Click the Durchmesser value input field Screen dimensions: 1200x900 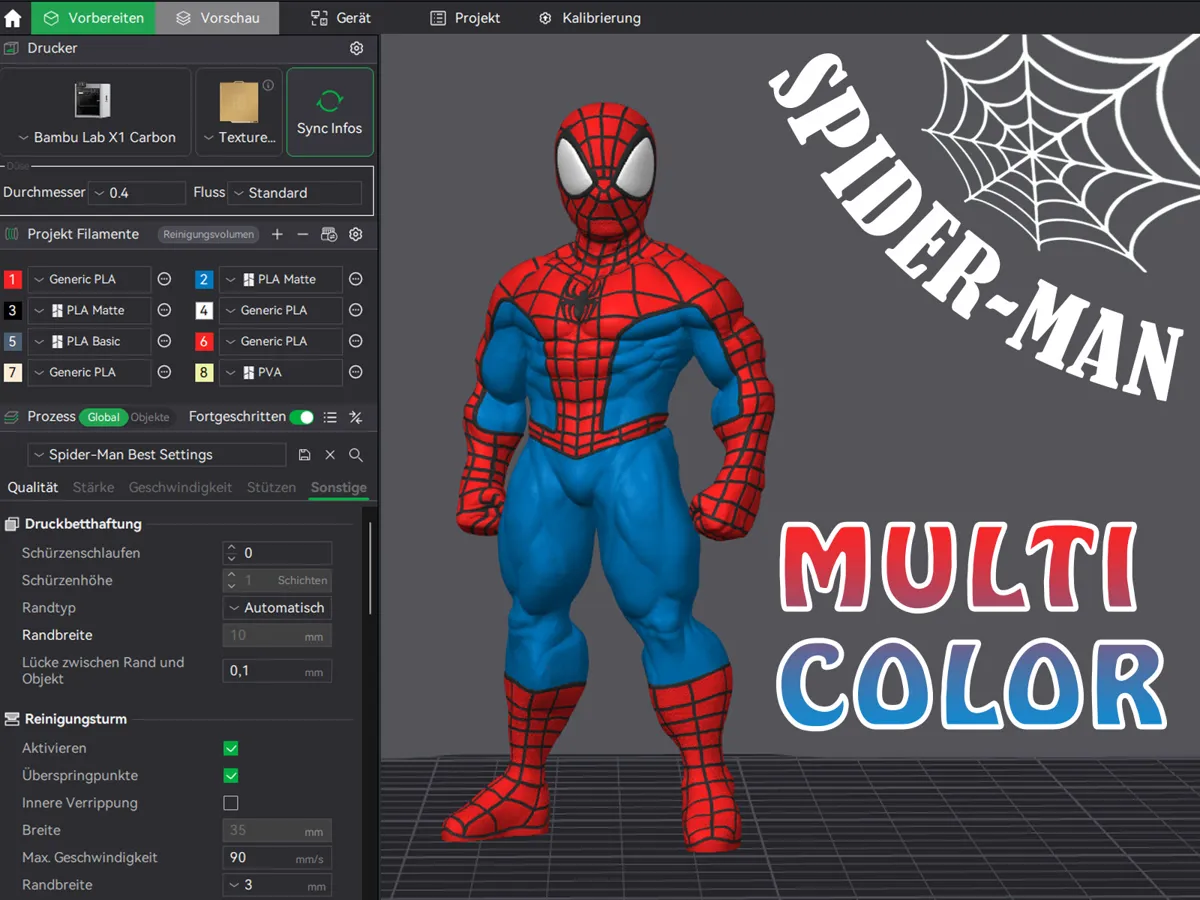tap(137, 192)
